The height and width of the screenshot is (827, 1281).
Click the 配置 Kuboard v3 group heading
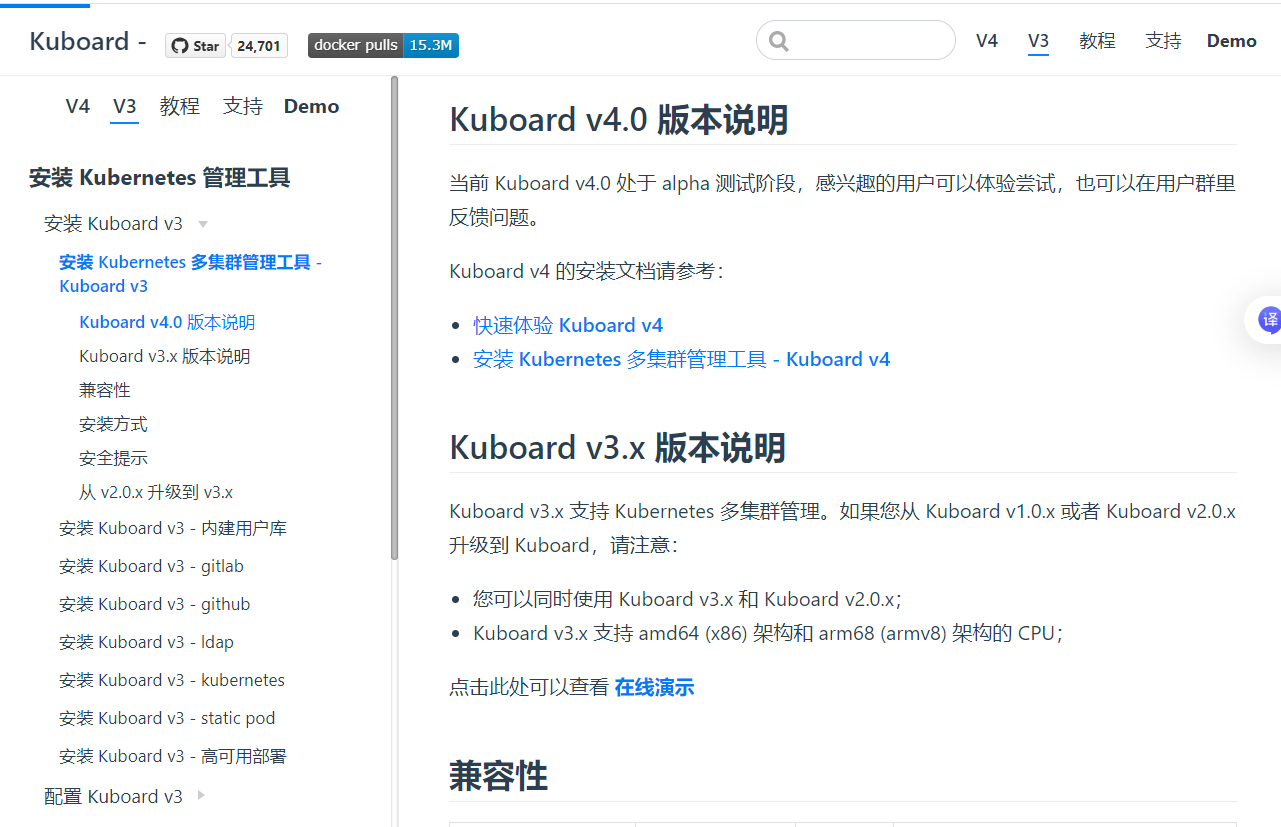tap(114, 796)
